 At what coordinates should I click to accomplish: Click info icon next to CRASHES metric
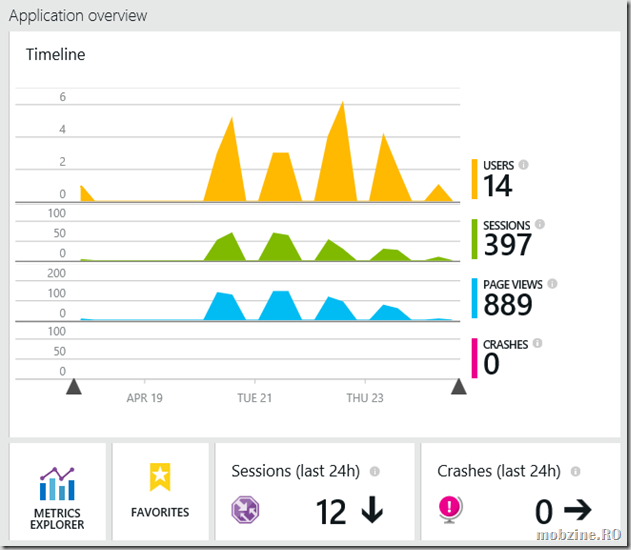click(537, 343)
